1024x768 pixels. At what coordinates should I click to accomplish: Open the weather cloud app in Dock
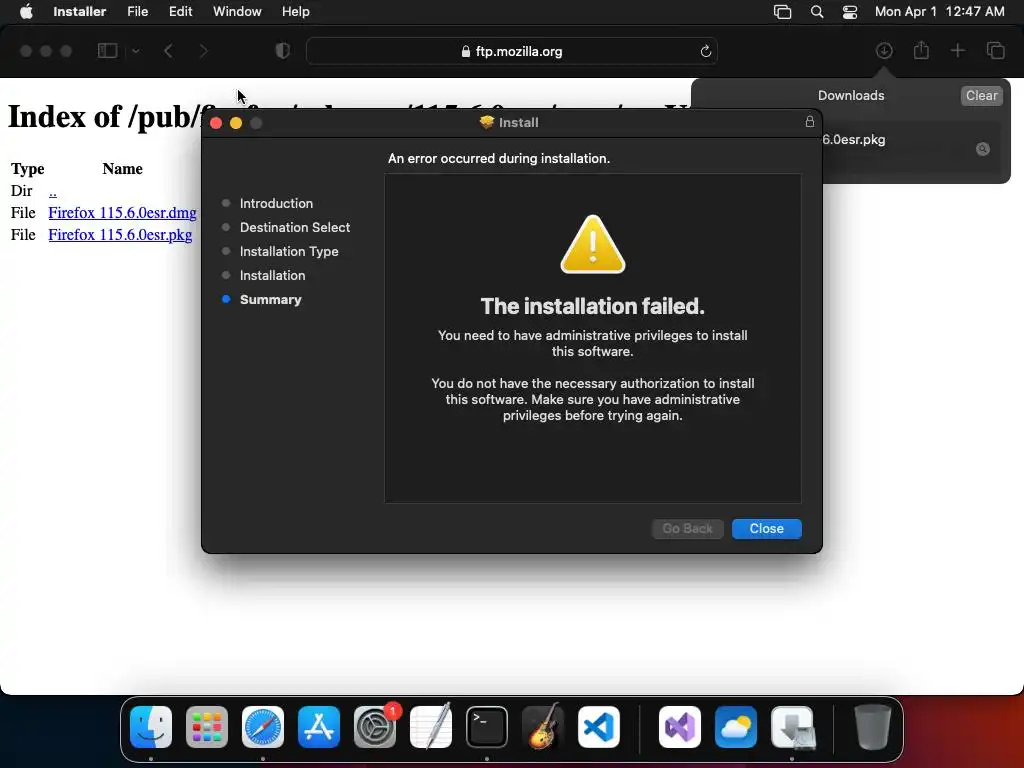pos(735,727)
